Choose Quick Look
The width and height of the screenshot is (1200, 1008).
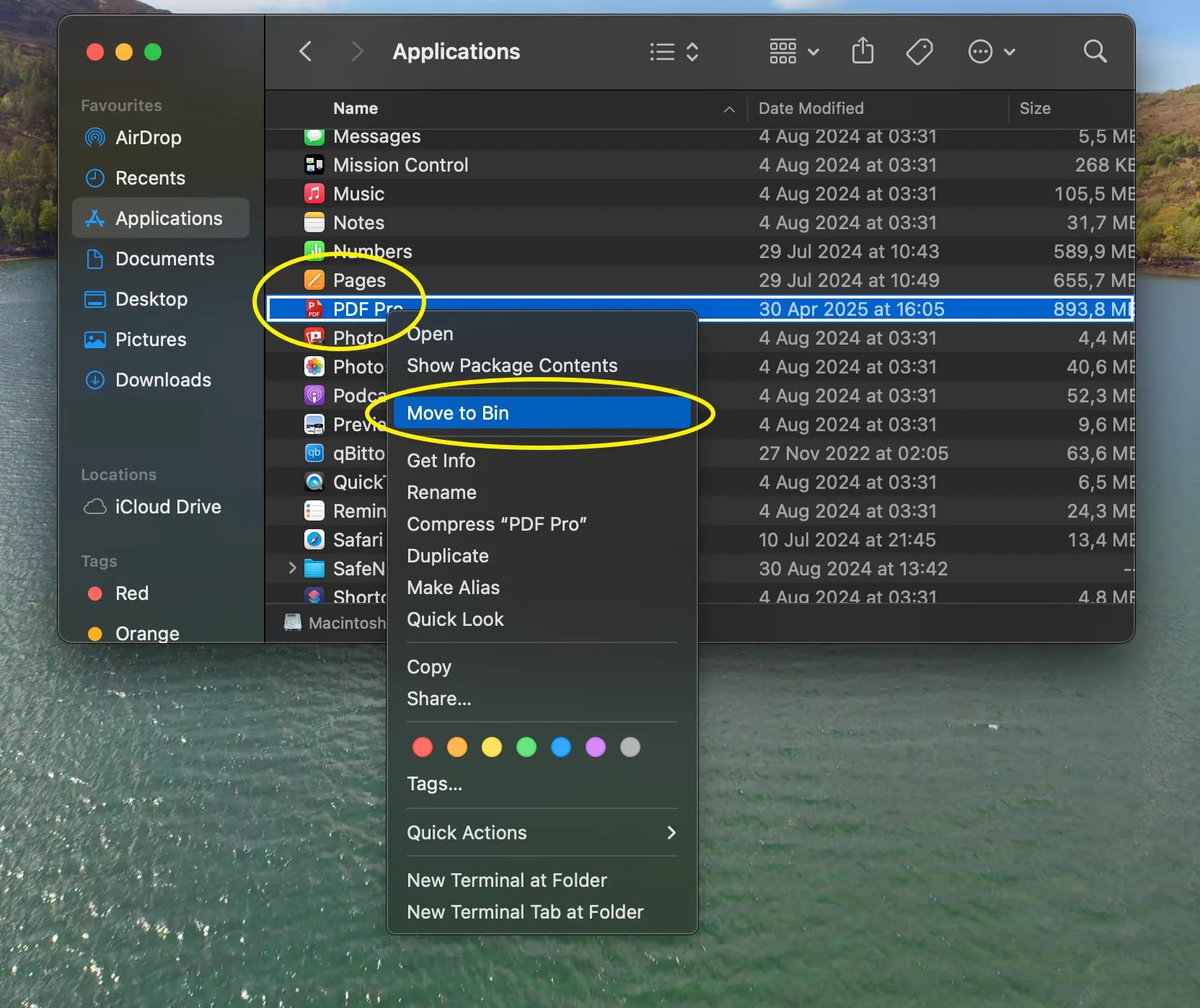(x=542, y=619)
